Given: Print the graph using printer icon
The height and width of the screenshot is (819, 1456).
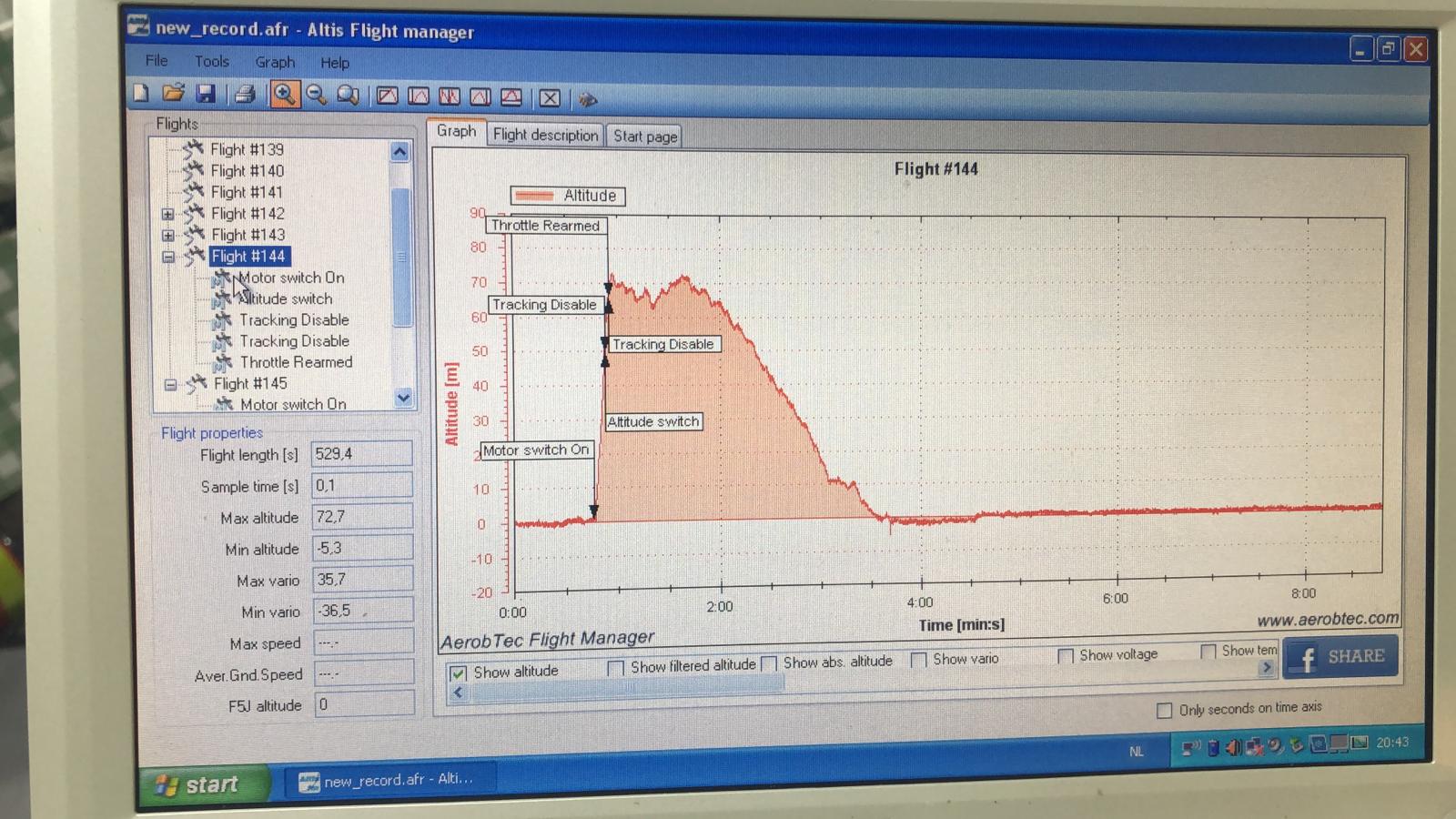Looking at the screenshot, I should click(x=245, y=94).
